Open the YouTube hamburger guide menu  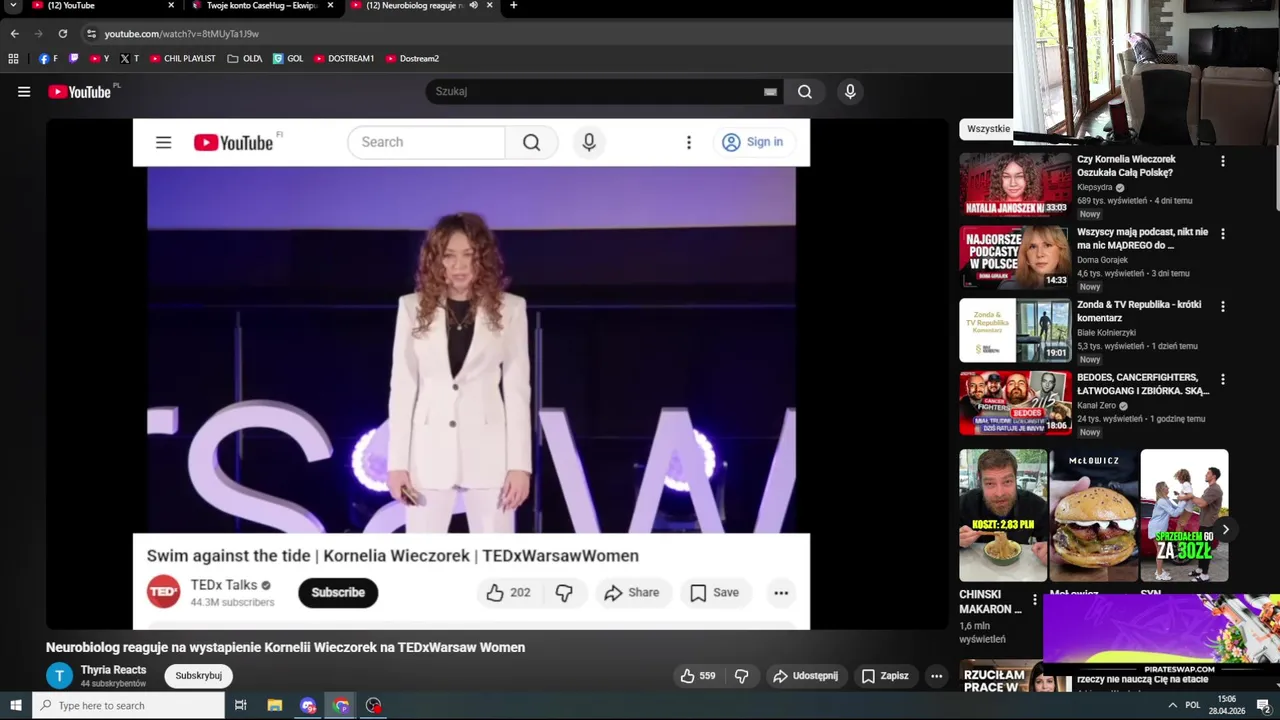(x=24, y=92)
